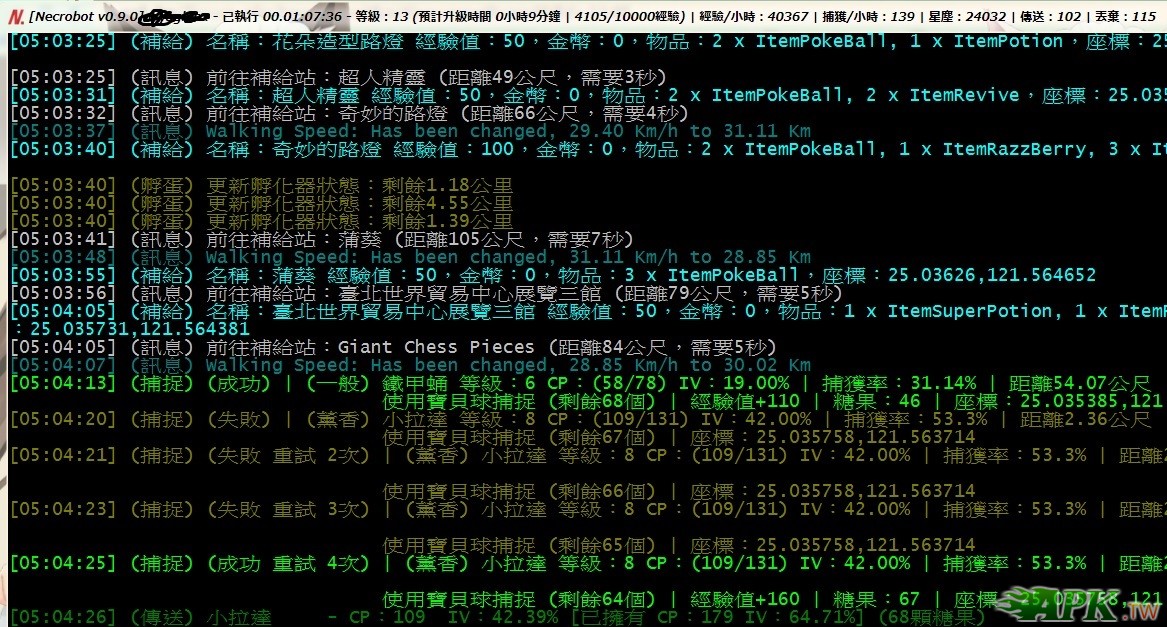Click the message '前往補給站 : 超人精靈'
Image resolution: width=1167 pixels, height=627 pixels.
436,77
